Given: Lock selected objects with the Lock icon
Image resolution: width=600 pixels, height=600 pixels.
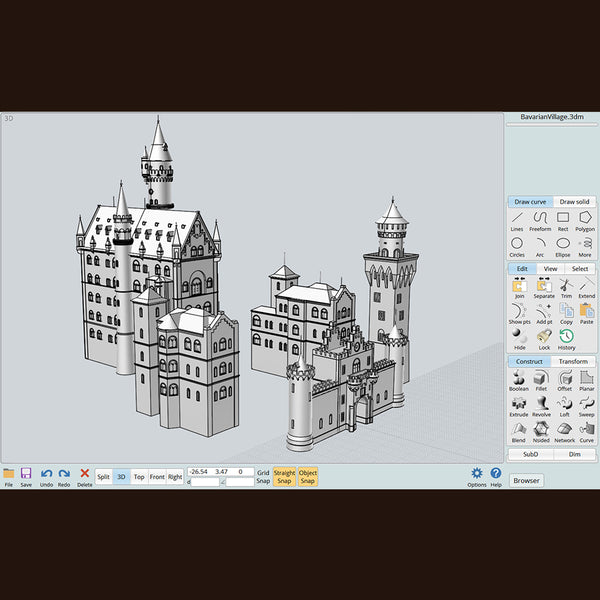Looking at the screenshot, I should [x=543, y=340].
